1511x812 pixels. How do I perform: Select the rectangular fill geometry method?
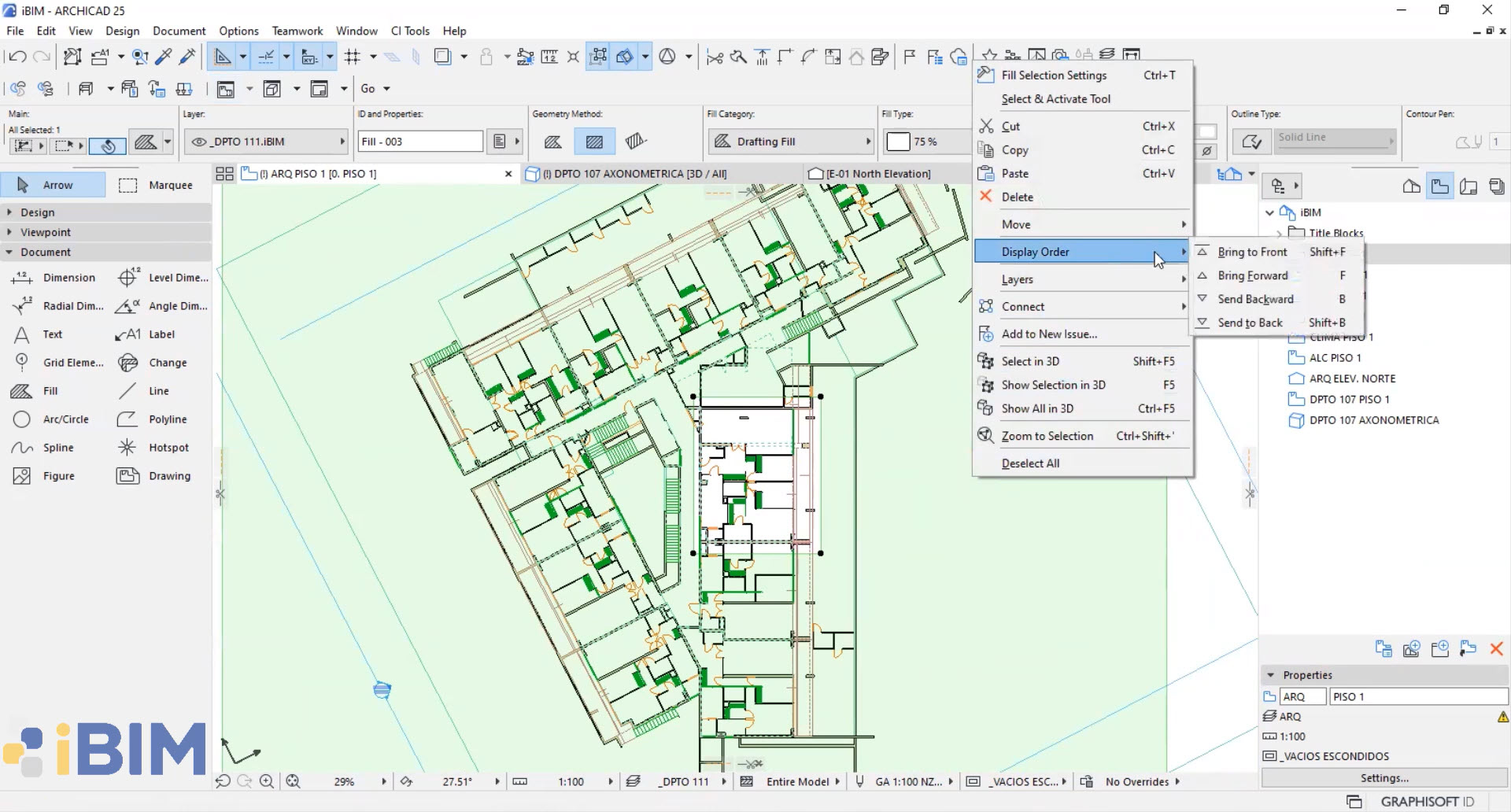coord(594,142)
